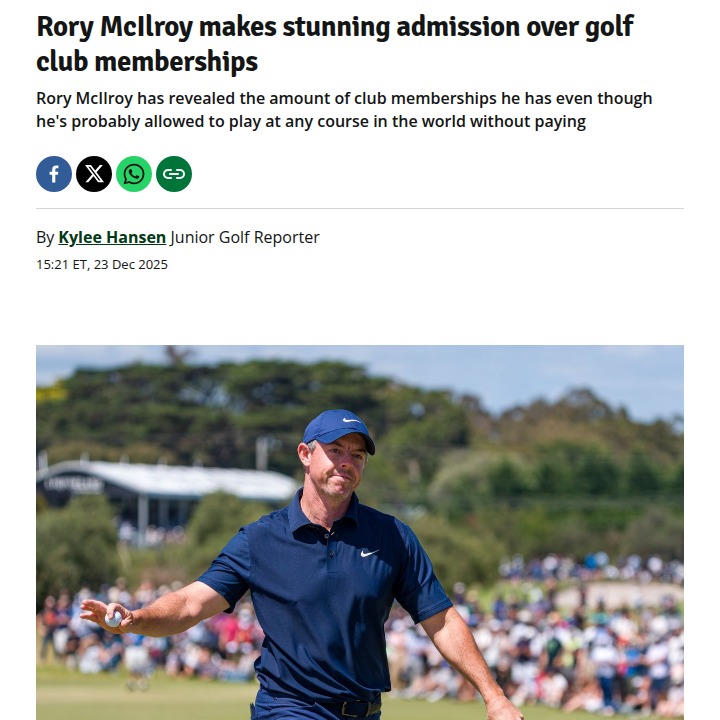The width and height of the screenshot is (720, 720).
Task: Click the "By" text before the author name
Action: click(45, 237)
